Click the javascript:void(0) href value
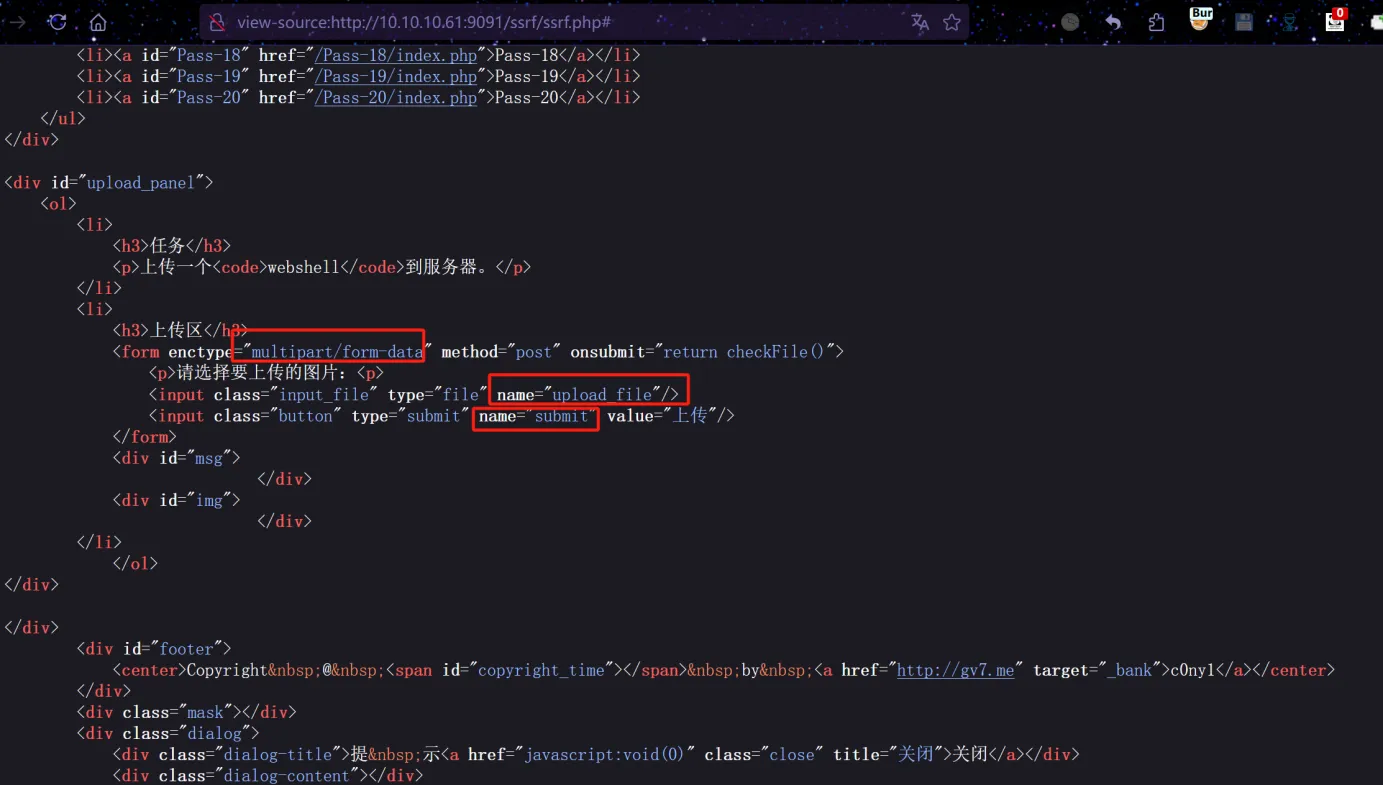 [x=604, y=754]
